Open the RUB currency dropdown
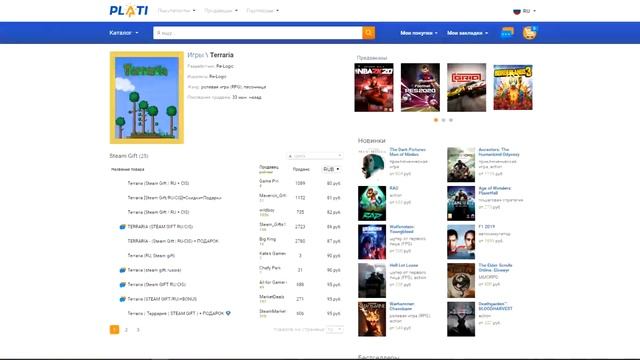The height and width of the screenshot is (360, 640). 331,169
